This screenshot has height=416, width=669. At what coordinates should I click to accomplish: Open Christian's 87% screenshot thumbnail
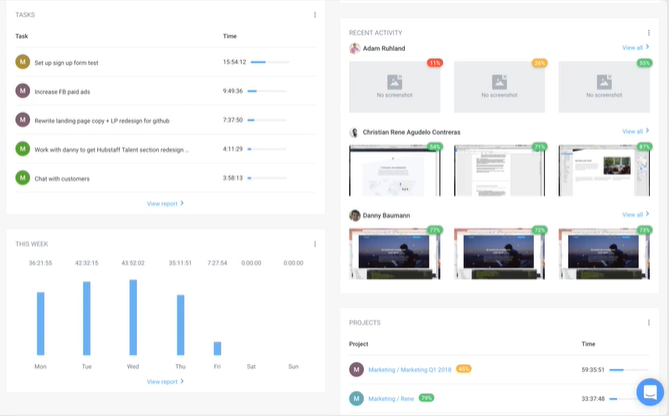pyautogui.click(x=604, y=171)
